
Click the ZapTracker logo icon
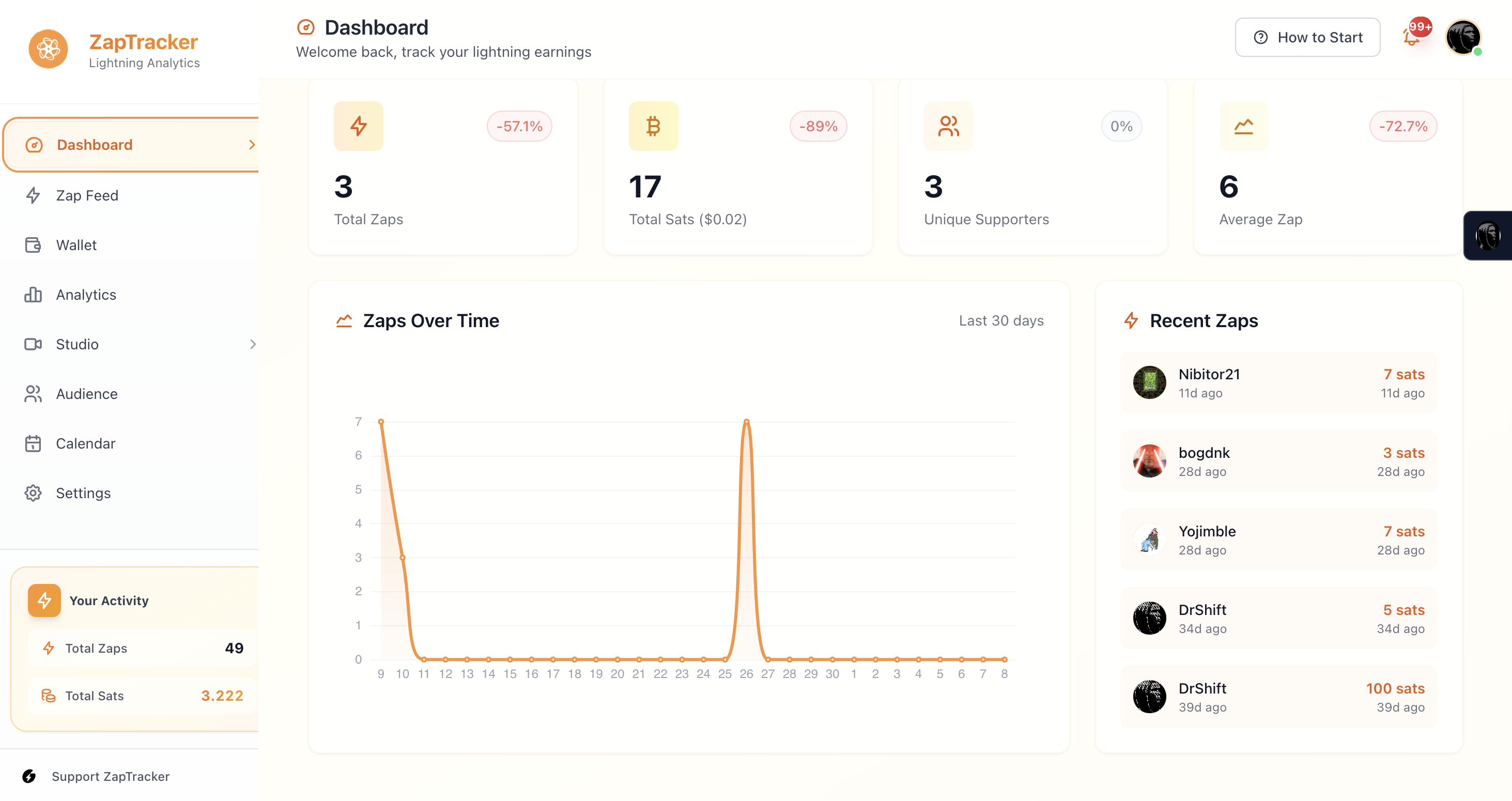coord(48,49)
